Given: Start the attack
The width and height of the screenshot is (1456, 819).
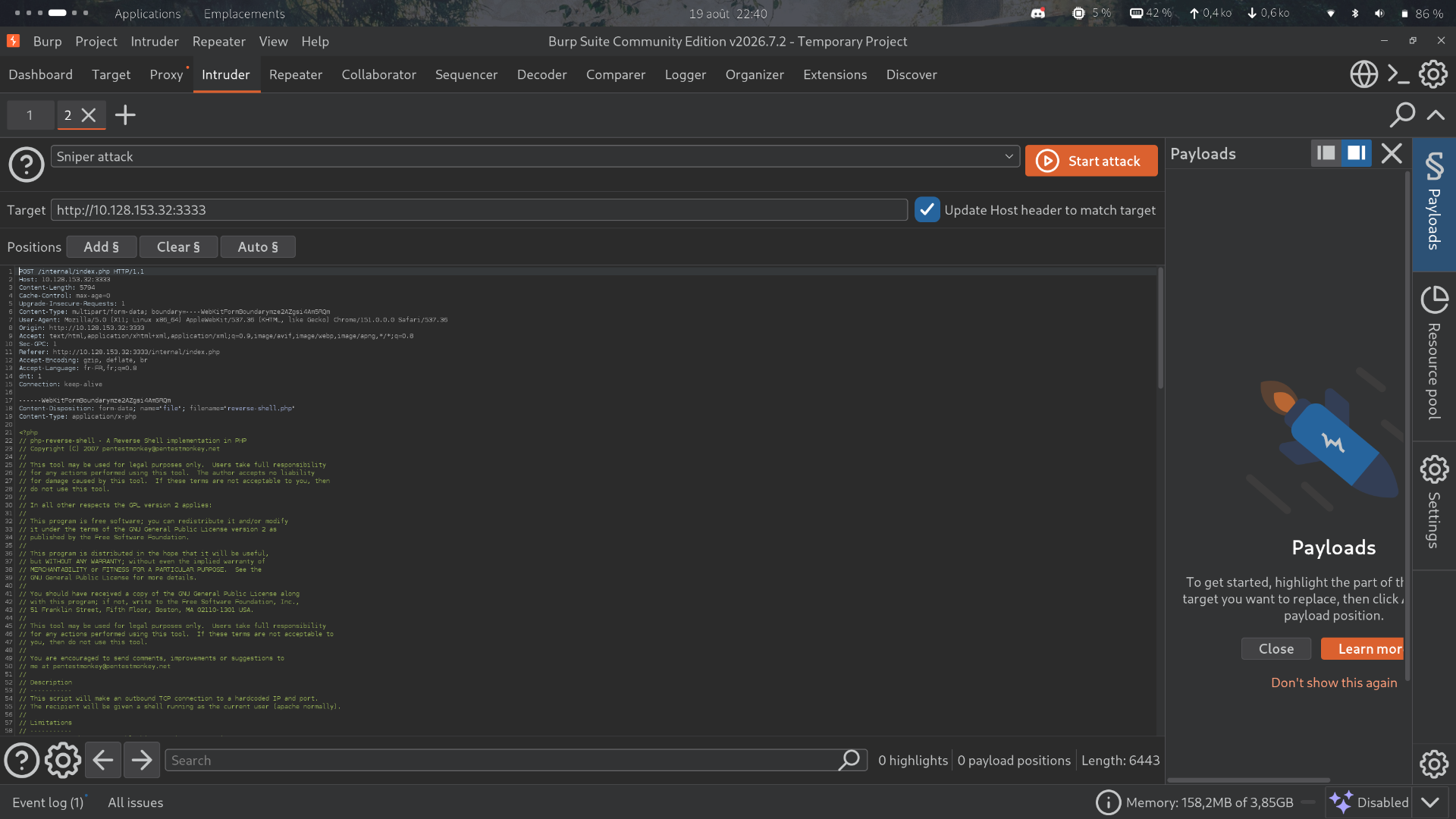Looking at the screenshot, I should pyautogui.click(x=1091, y=161).
